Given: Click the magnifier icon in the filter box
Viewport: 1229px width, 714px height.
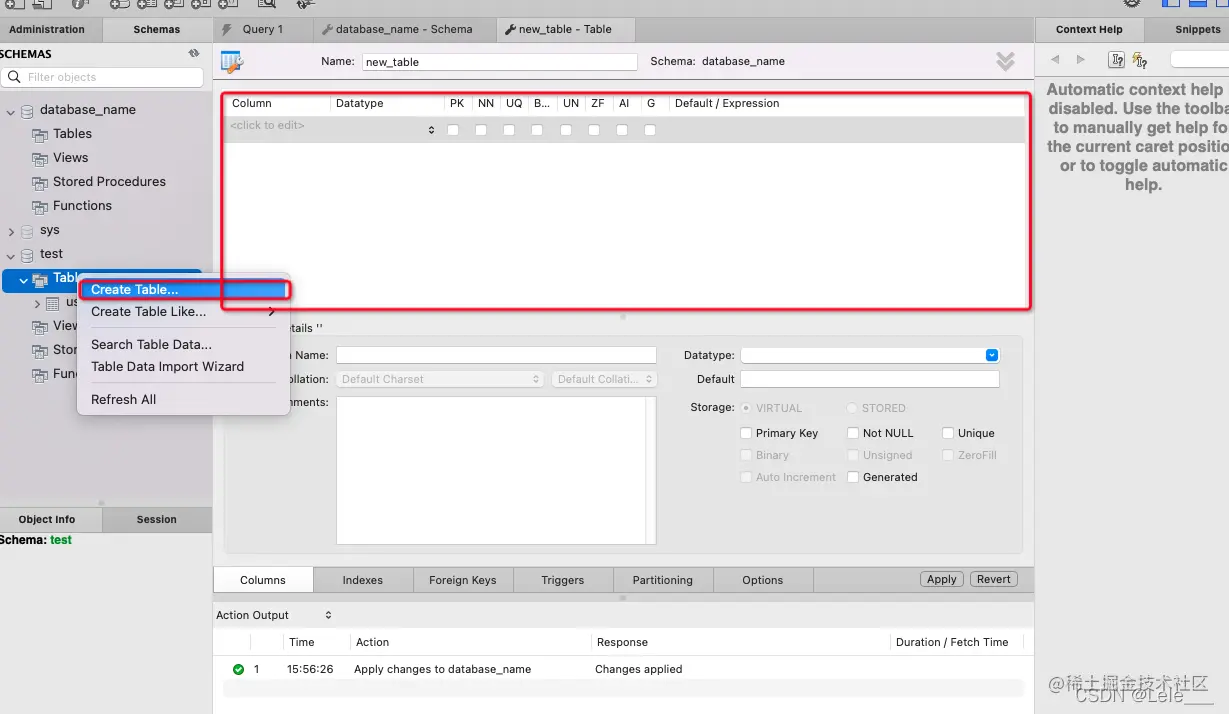Looking at the screenshot, I should [14, 77].
